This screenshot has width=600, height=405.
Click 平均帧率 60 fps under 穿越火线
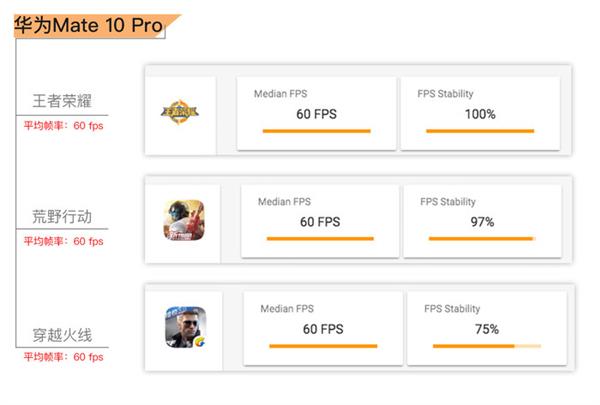click(x=64, y=357)
